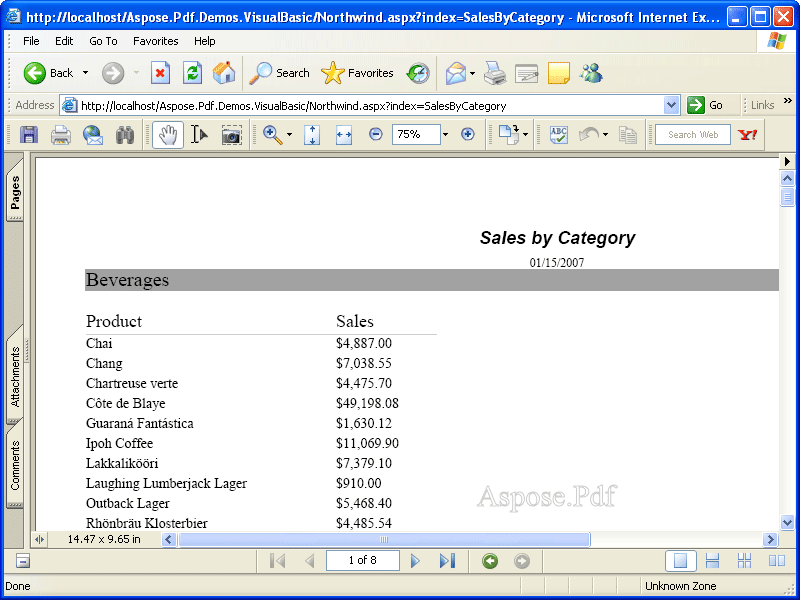Click the Forward arrow button
This screenshot has height=600, width=800.
pyautogui.click(x=113, y=73)
